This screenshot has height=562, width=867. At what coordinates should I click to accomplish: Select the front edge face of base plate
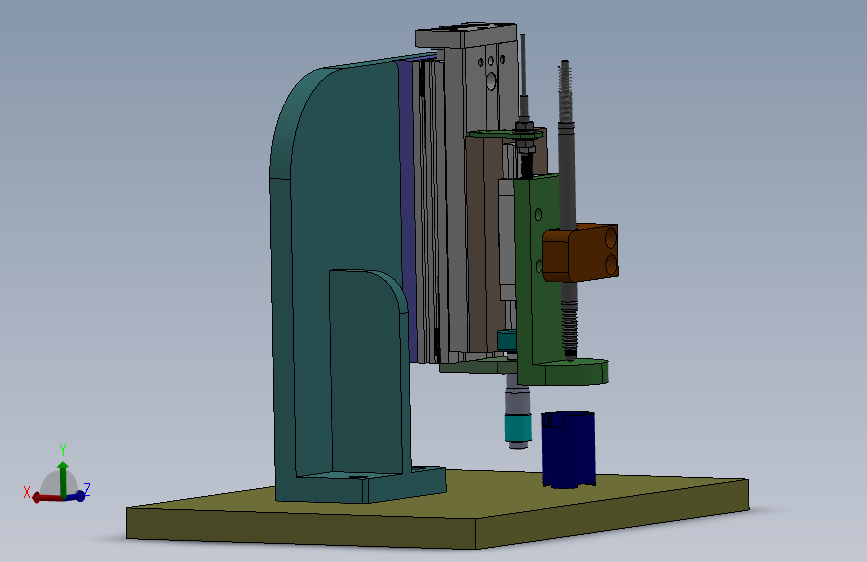coord(301,525)
